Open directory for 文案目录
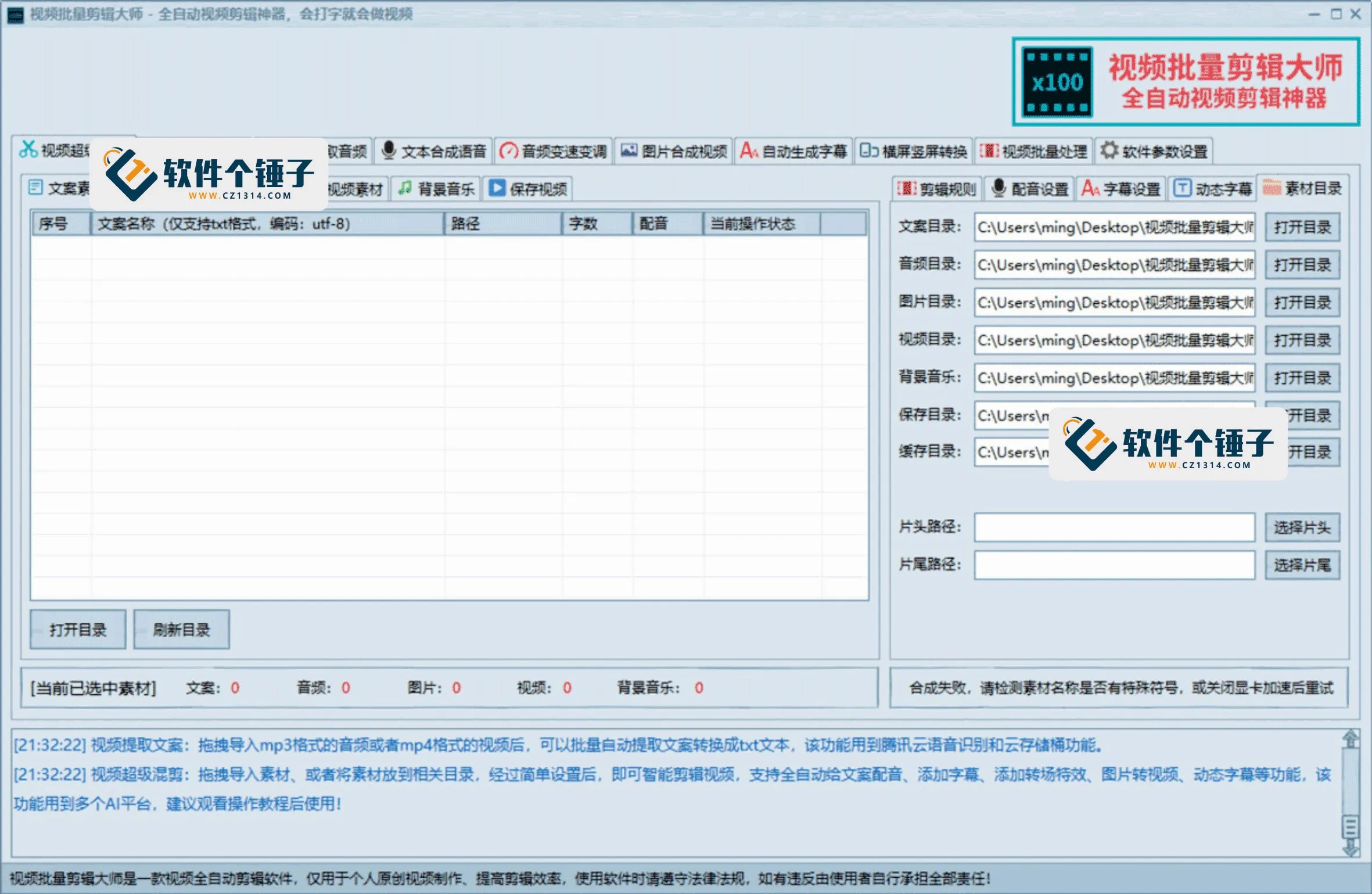 pyautogui.click(x=1302, y=227)
